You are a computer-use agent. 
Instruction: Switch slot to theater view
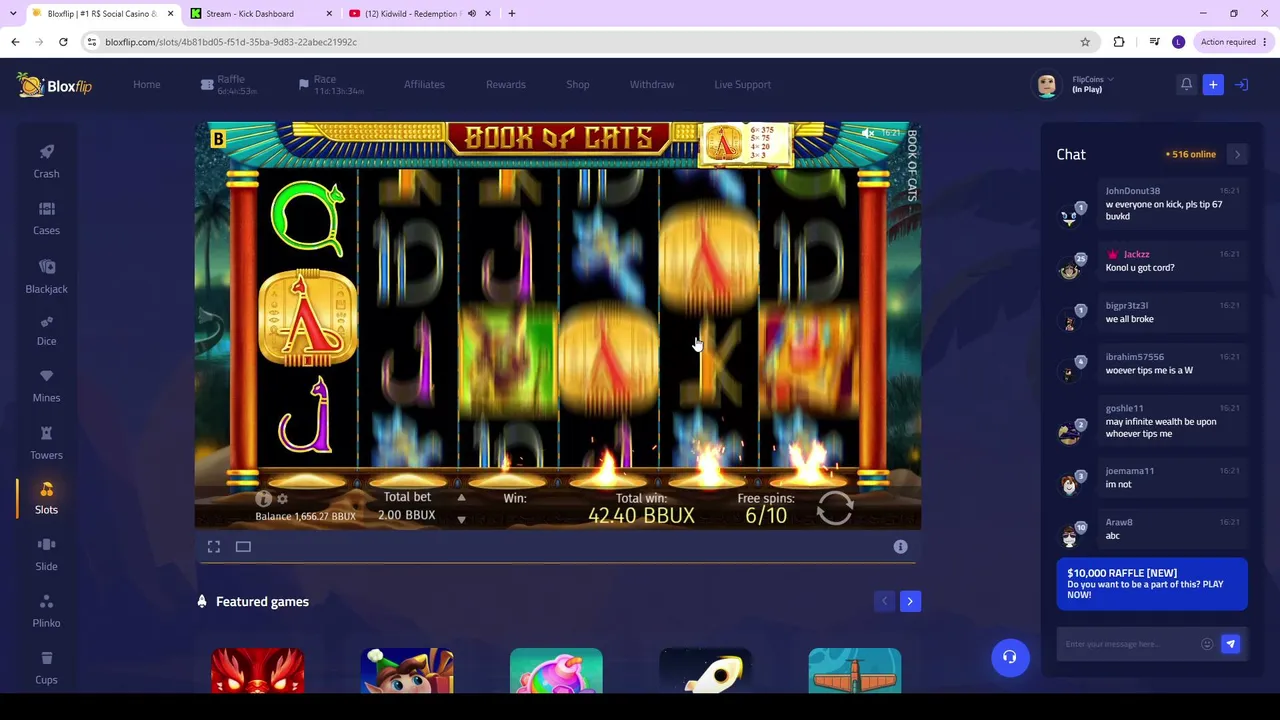tap(243, 547)
